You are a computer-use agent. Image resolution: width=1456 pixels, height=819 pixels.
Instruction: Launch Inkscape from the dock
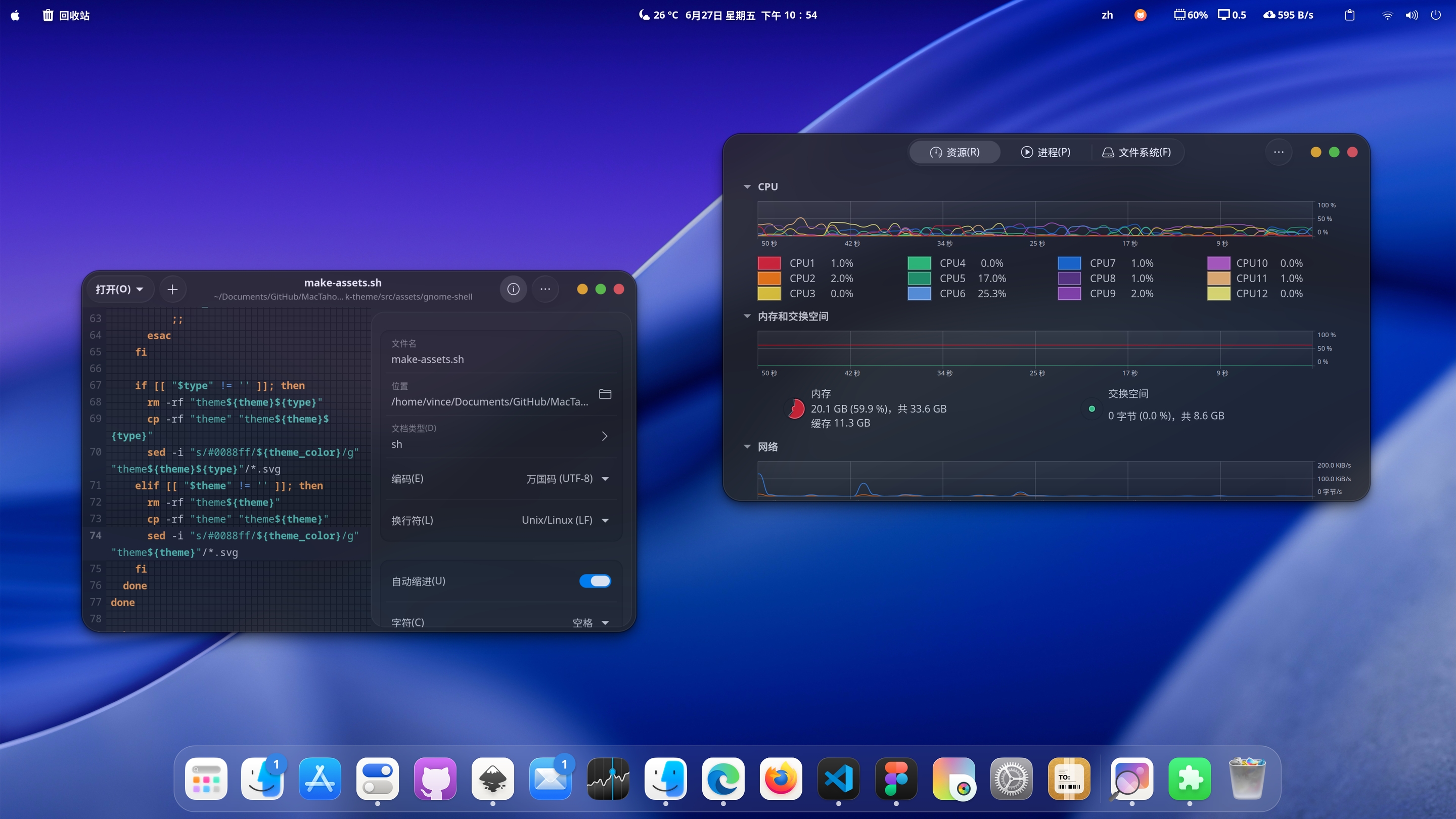point(493,779)
